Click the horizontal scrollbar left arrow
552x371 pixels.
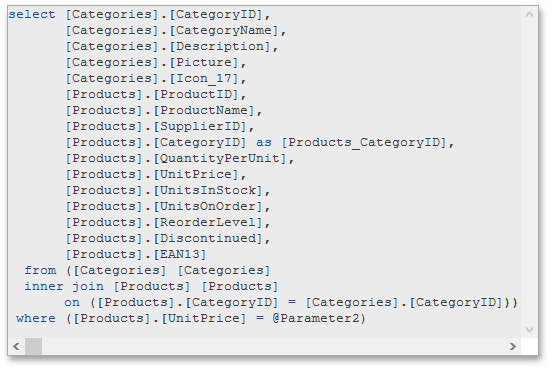pos(16,346)
